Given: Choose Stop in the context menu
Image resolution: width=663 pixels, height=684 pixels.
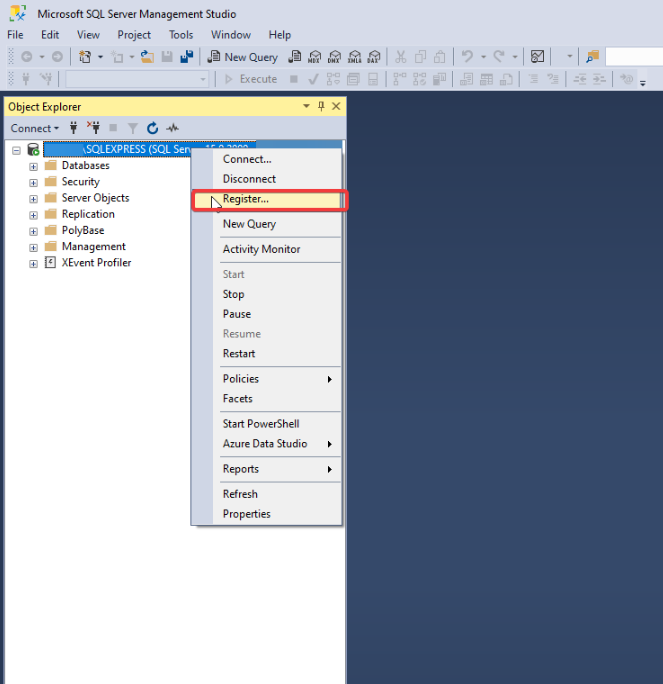Looking at the screenshot, I should [267, 294].
